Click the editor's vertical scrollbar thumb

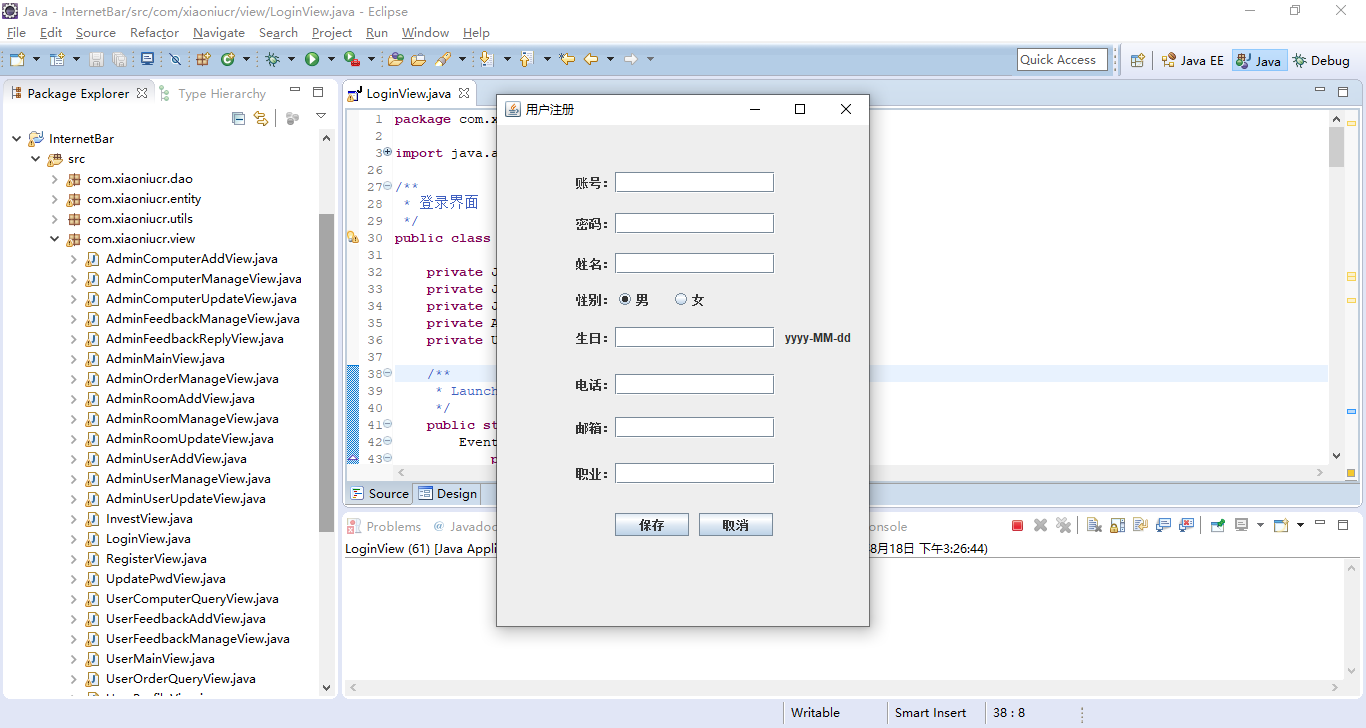tap(1336, 148)
